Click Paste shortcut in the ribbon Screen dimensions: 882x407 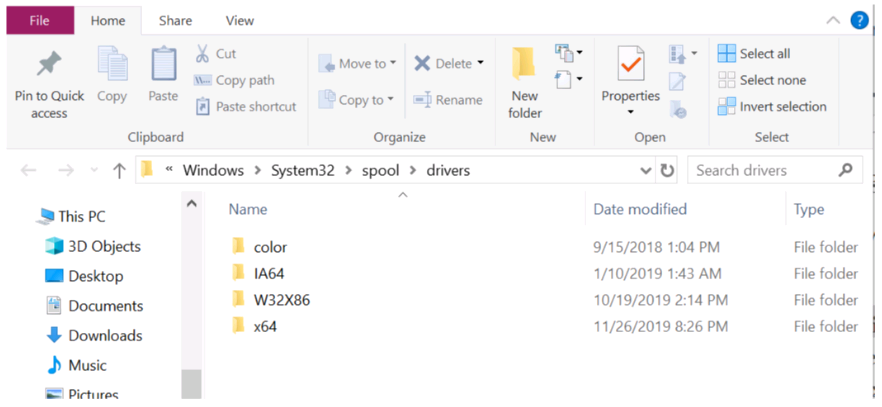click(x=245, y=106)
